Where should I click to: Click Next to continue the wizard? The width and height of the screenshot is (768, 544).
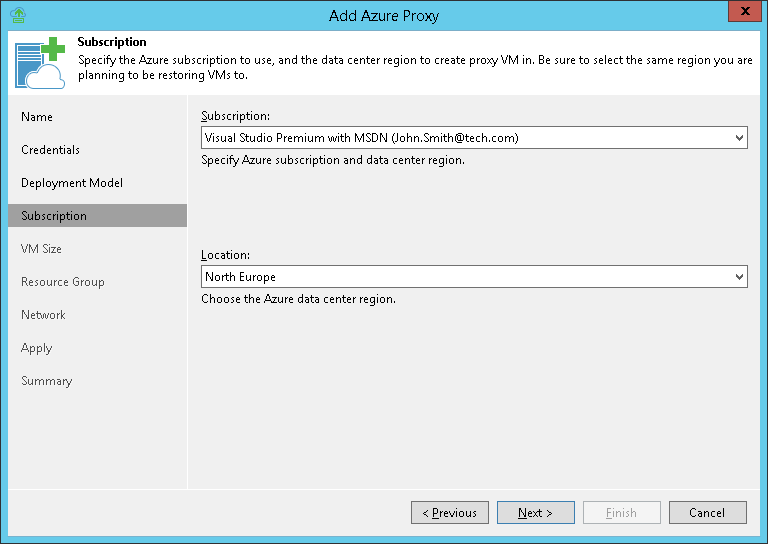pos(536,513)
